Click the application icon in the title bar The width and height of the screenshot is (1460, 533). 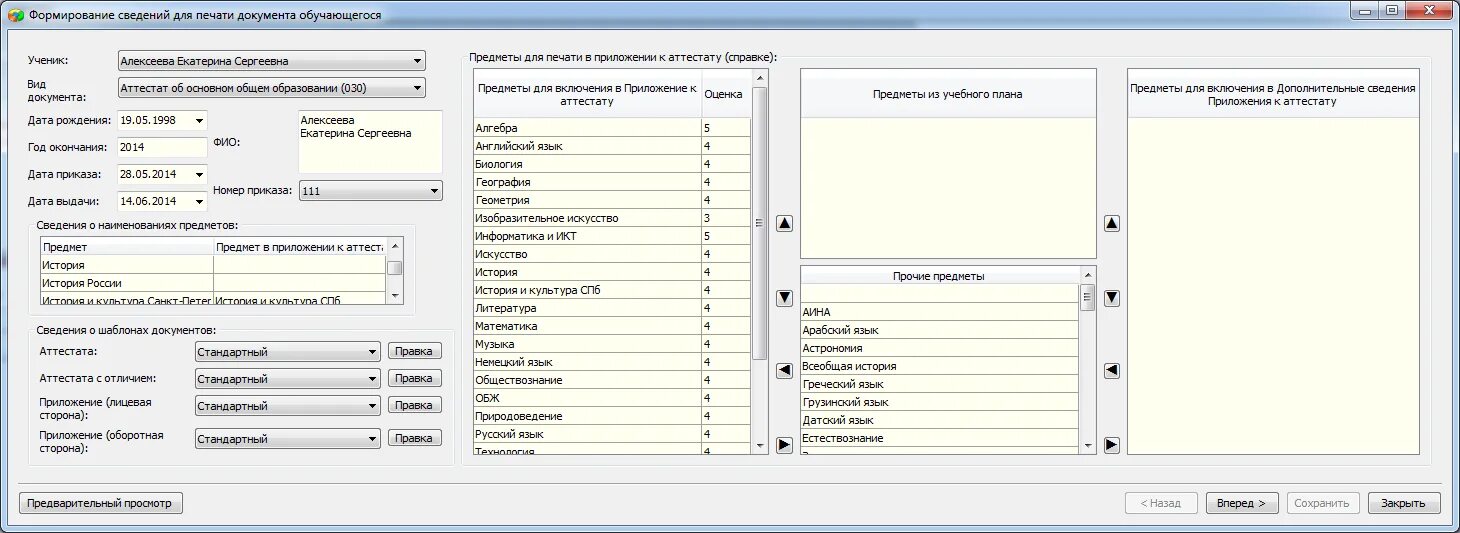click(15, 16)
